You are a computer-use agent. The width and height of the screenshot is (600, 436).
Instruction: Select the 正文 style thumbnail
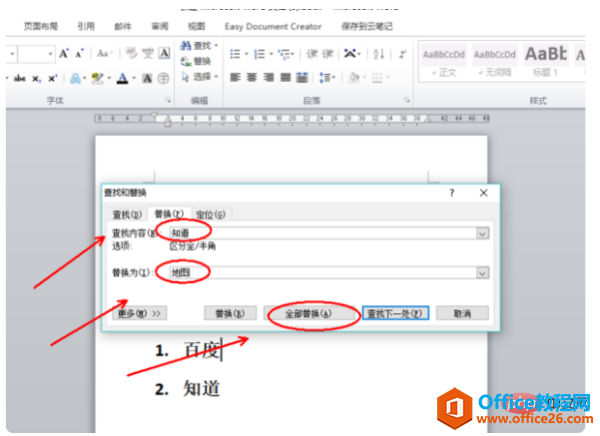tap(443, 62)
